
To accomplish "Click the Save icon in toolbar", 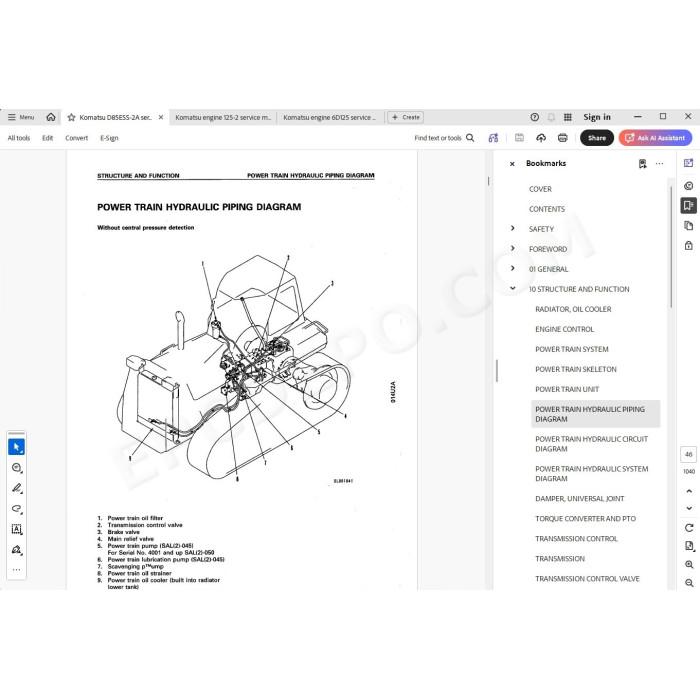I will pyautogui.click(x=519, y=138).
